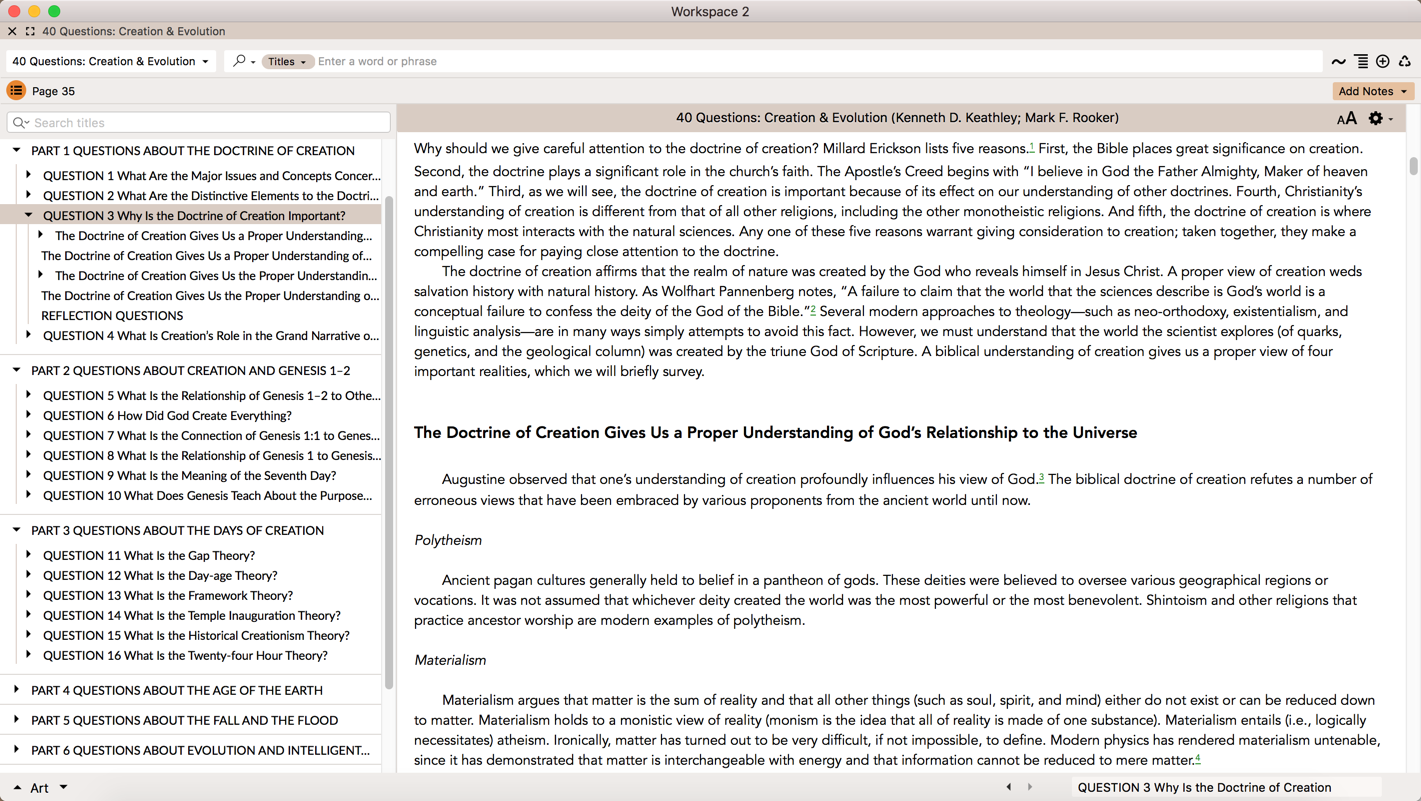The image size is (1421, 801).
Task: Expand PART 4 Questions About the Age of Earth
Action: point(17,690)
